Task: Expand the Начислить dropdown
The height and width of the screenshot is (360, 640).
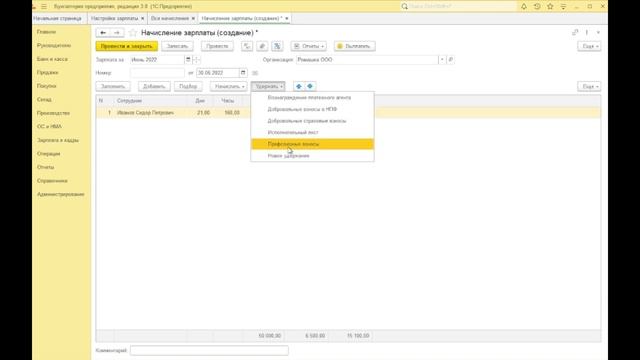Action: click(229, 86)
